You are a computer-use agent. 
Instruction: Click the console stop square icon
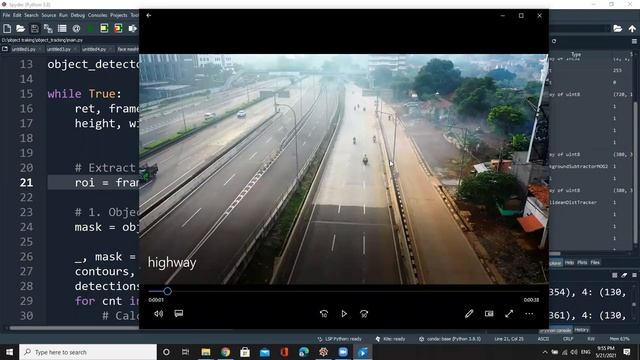click(x=615, y=276)
